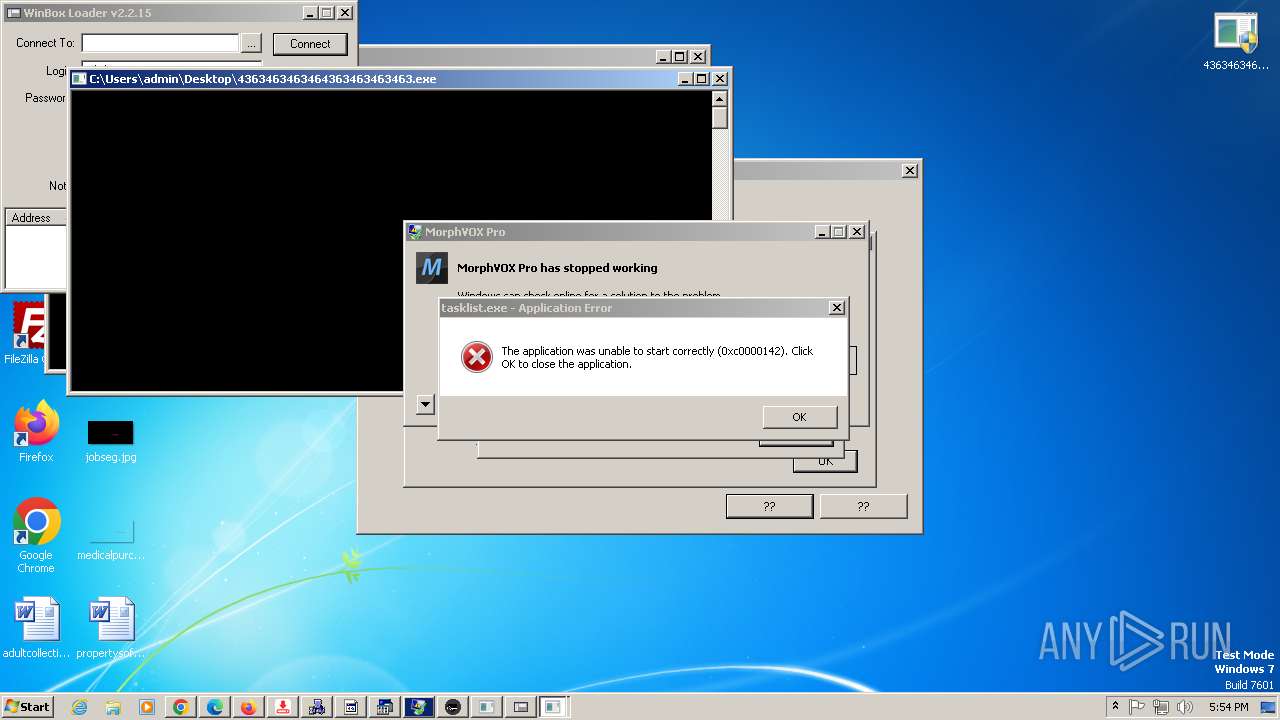This screenshot has width=1280, height=720.
Task: Open Windows Media Player from taskbar
Action: click(x=147, y=707)
